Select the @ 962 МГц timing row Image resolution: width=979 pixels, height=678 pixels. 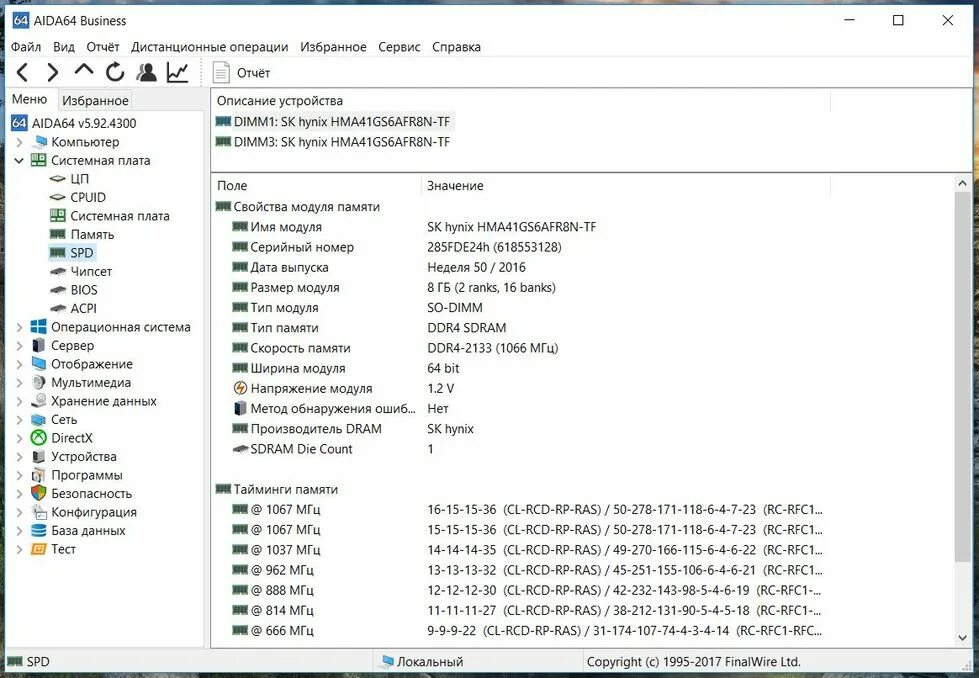click(520, 570)
